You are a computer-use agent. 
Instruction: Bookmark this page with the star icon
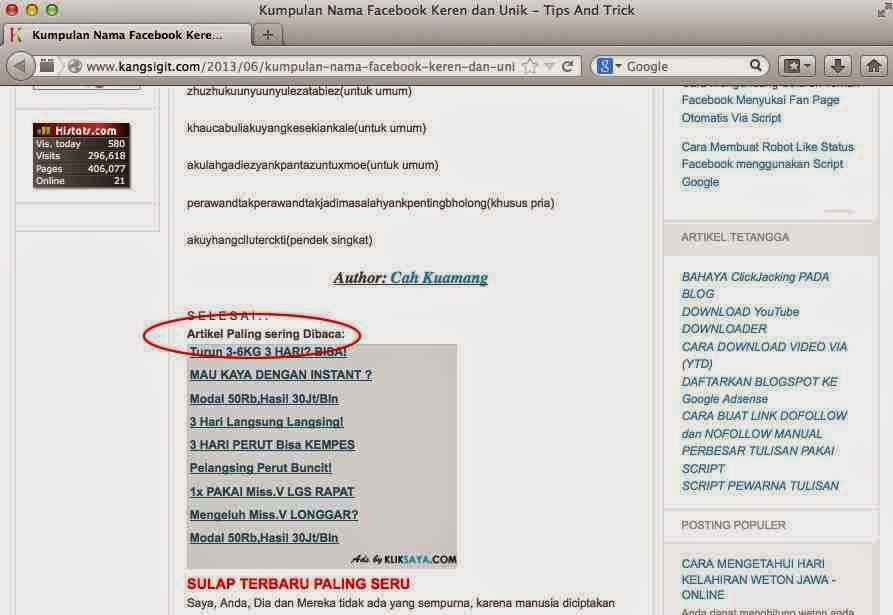(530, 66)
